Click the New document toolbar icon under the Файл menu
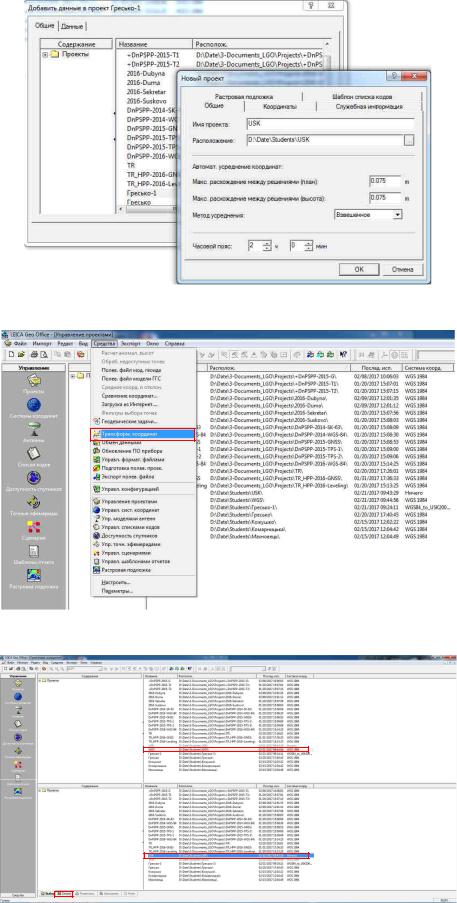The image size is (457, 903). point(12,354)
